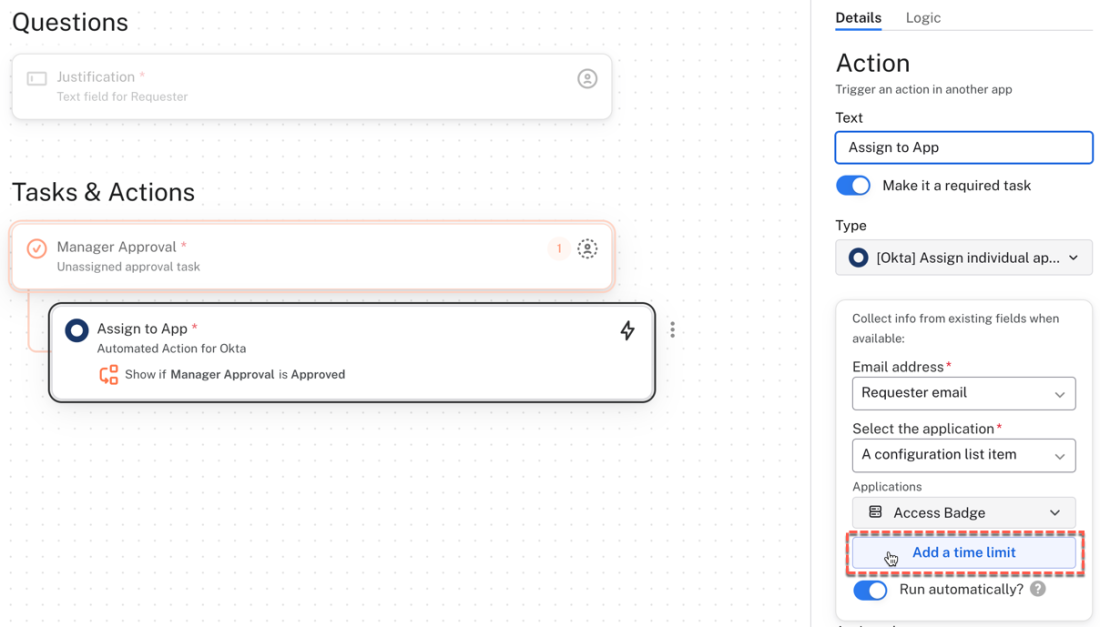Click the lightning bolt automation icon
This screenshot has height=627, width=1100.
(627, 330)
